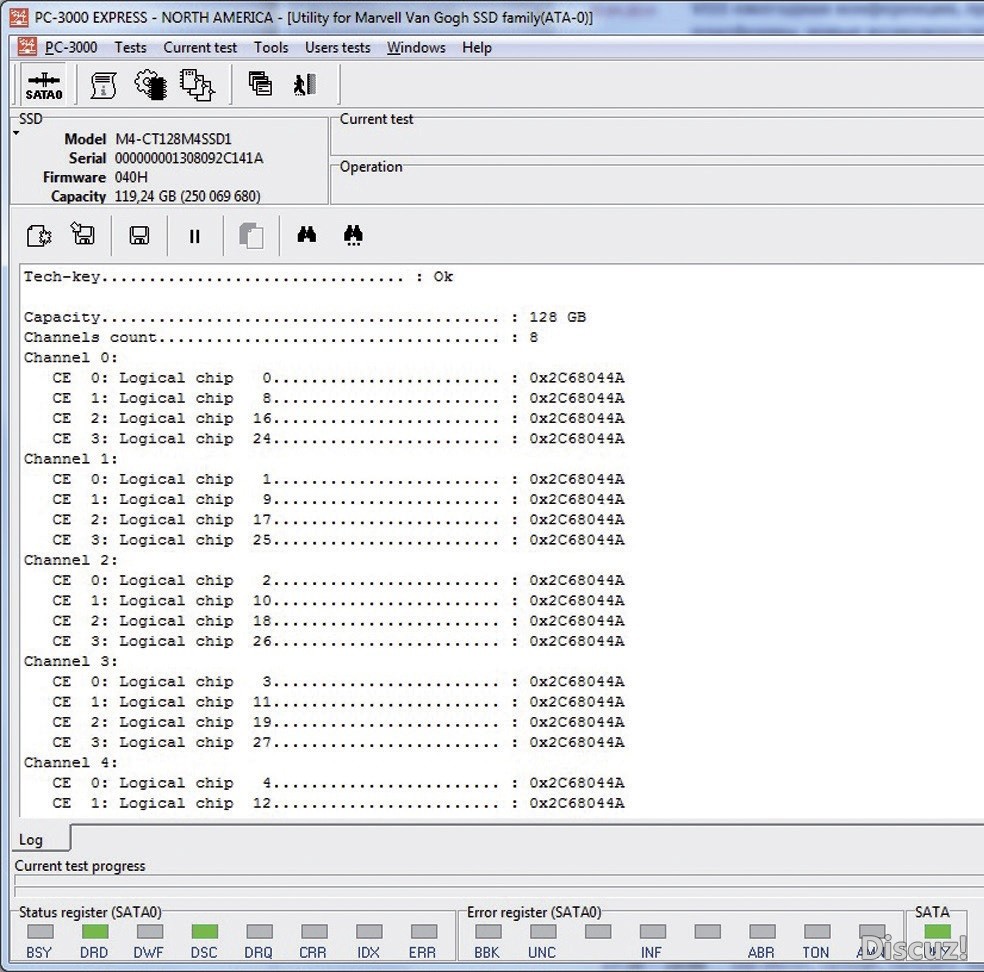The width and height of the screenshot is (984, 972).
Task: Click the BBK error register indicator
Action: pos(488,931)
